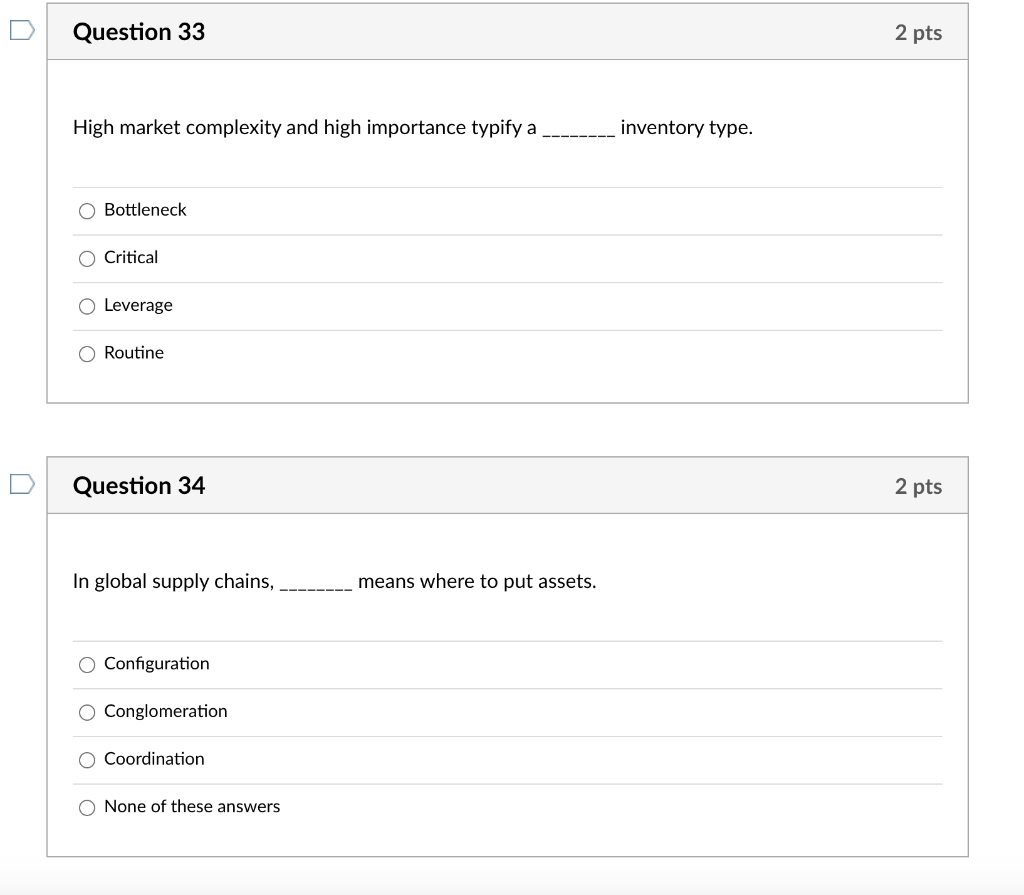Select Coordination as your answer
Screen dimensions: 1024x895
tap(87, 760)
